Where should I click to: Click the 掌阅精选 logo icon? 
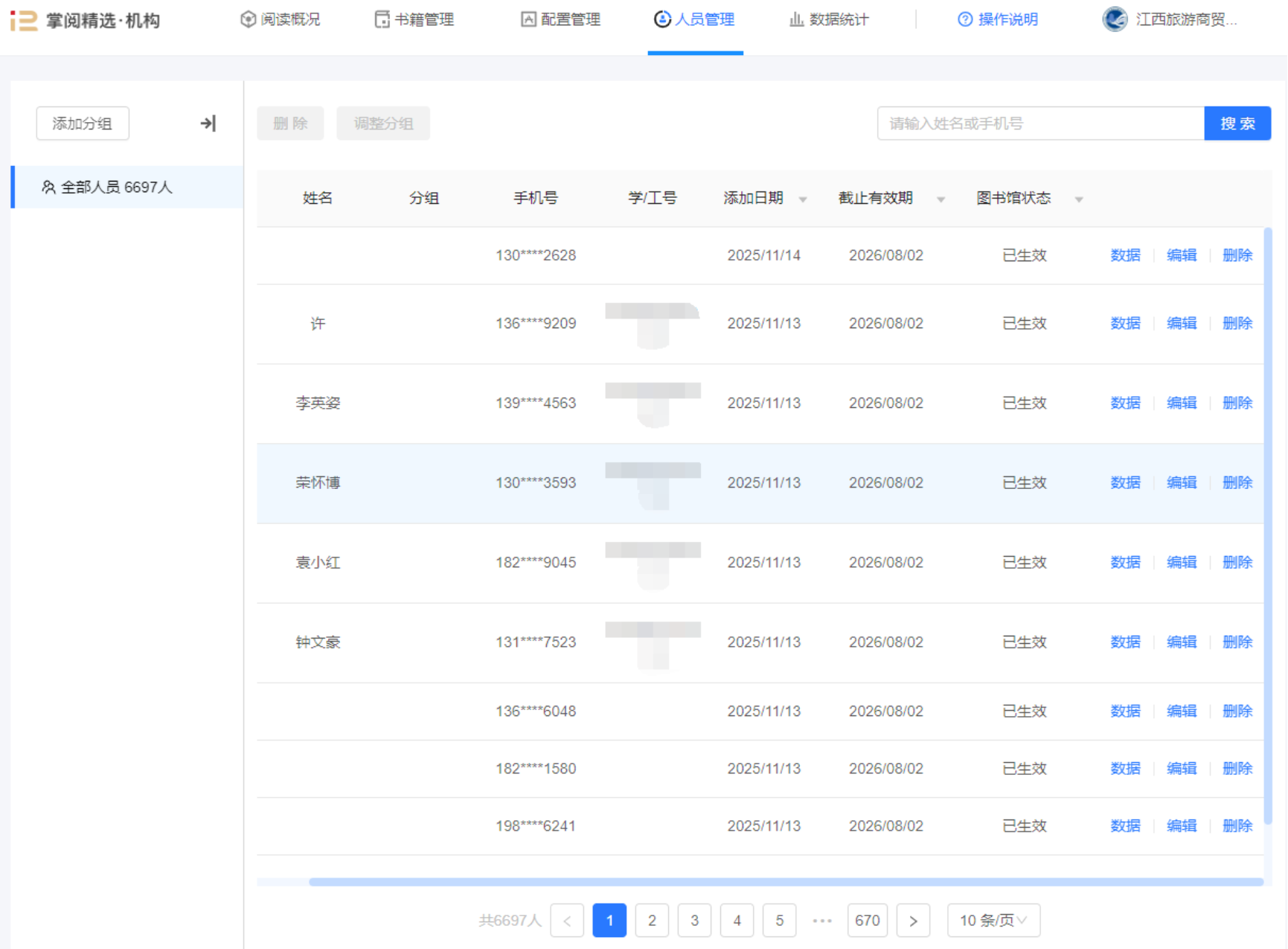pos(24,20)
